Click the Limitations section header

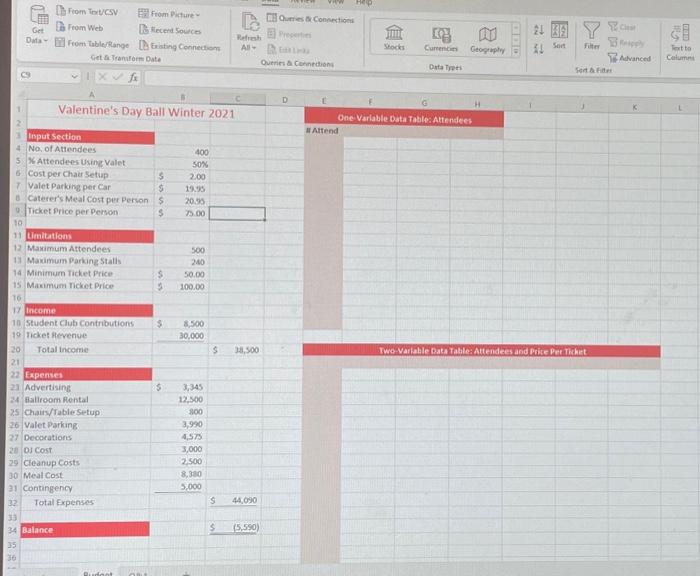[x=90, y=236]
